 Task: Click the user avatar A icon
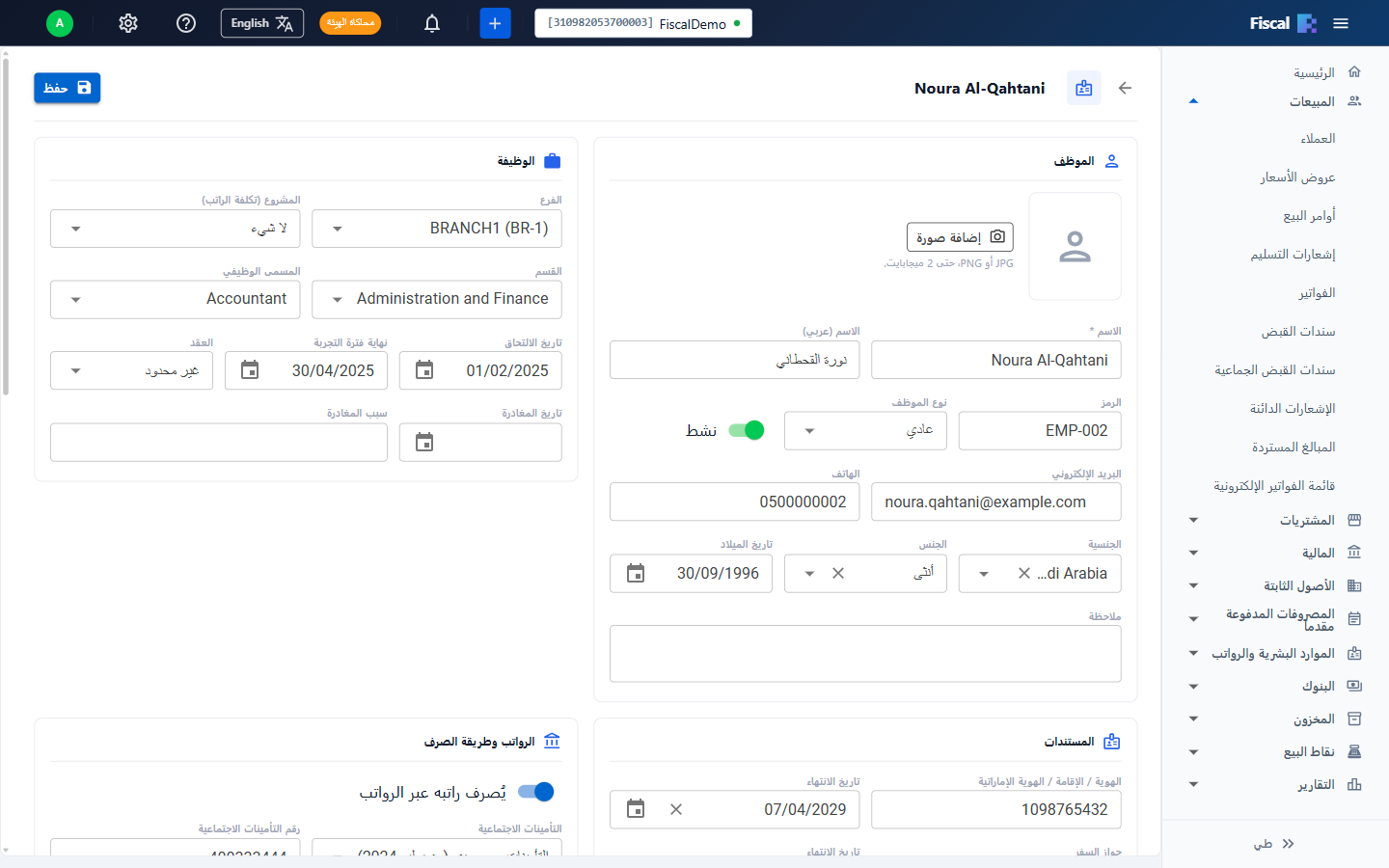(60, 23)
